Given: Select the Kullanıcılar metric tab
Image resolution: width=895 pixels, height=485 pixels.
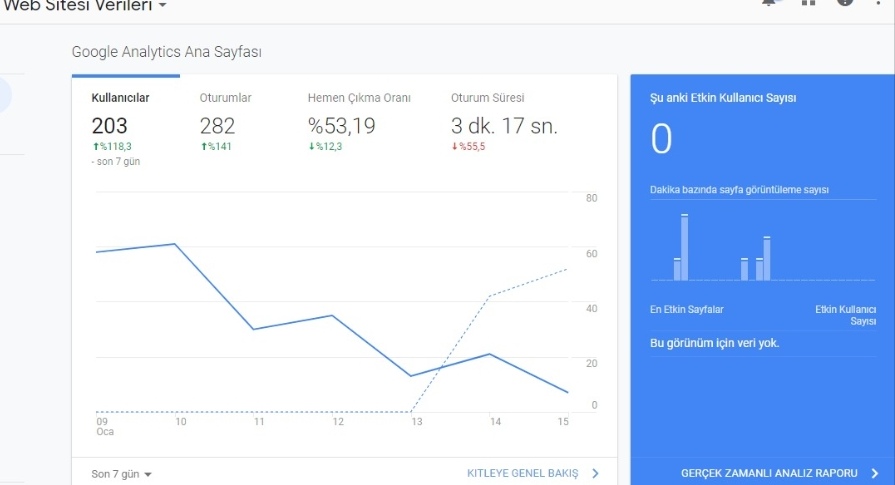Looking at the screenshot, I should (120, 98).
